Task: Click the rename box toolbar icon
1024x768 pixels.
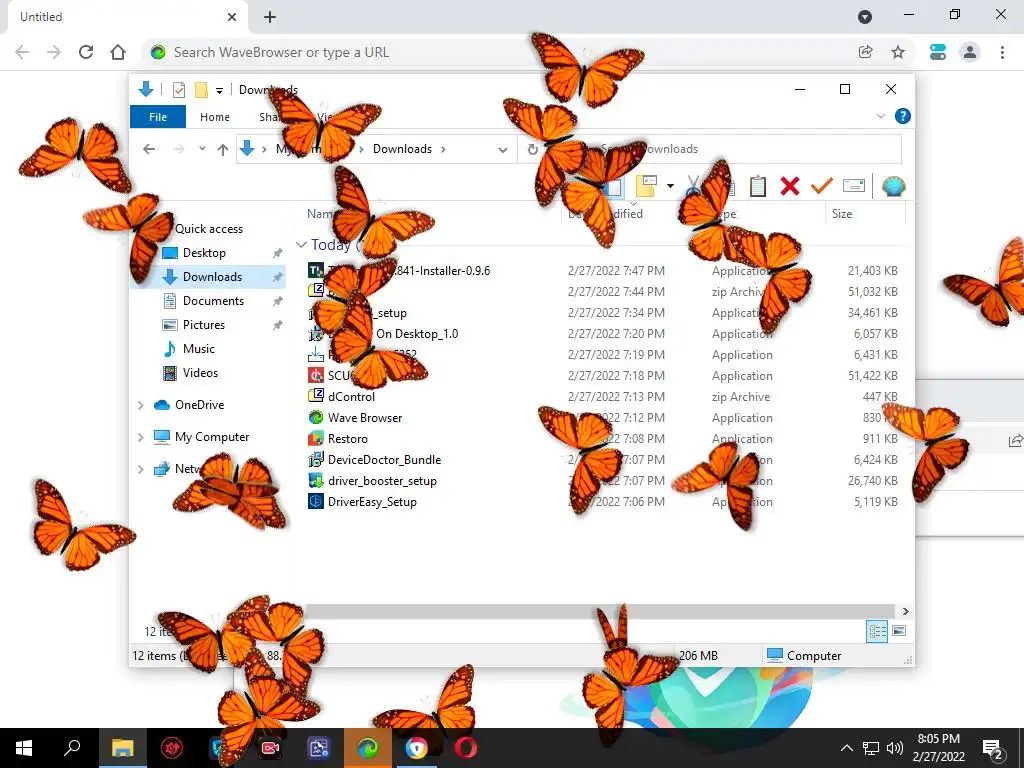Action: [854, 186]
